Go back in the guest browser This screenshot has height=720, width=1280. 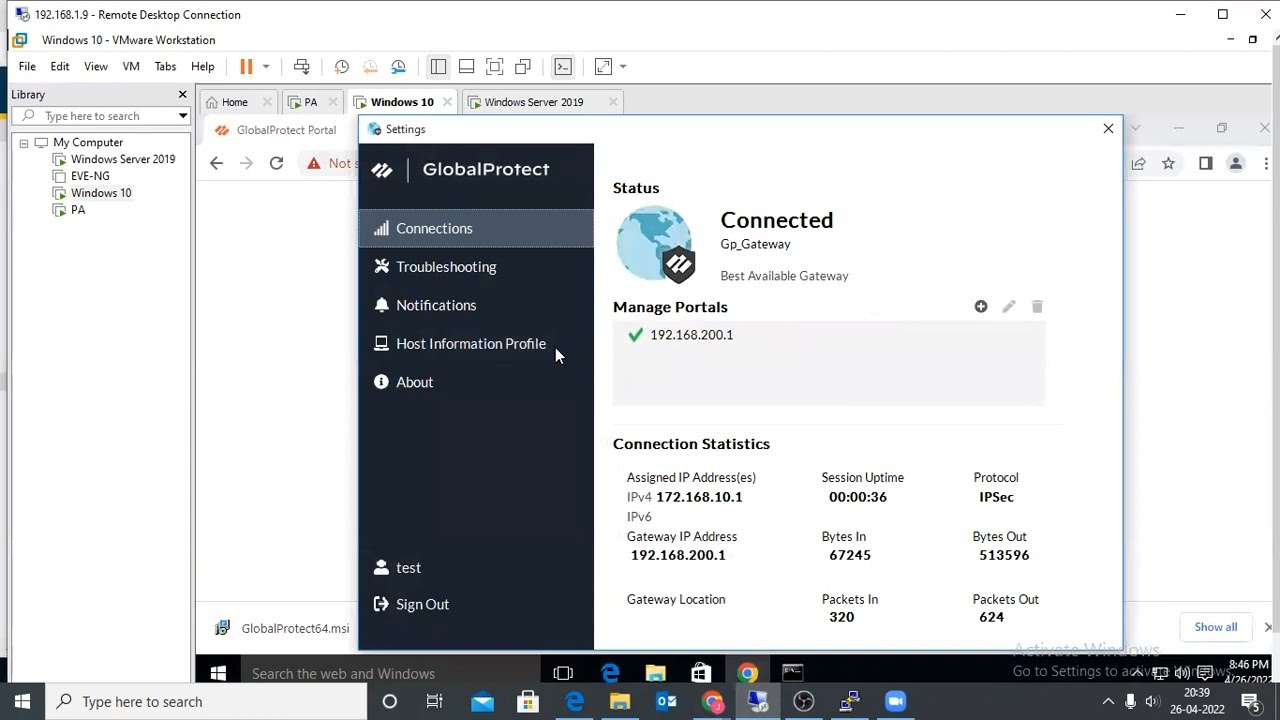pos(216,163)
